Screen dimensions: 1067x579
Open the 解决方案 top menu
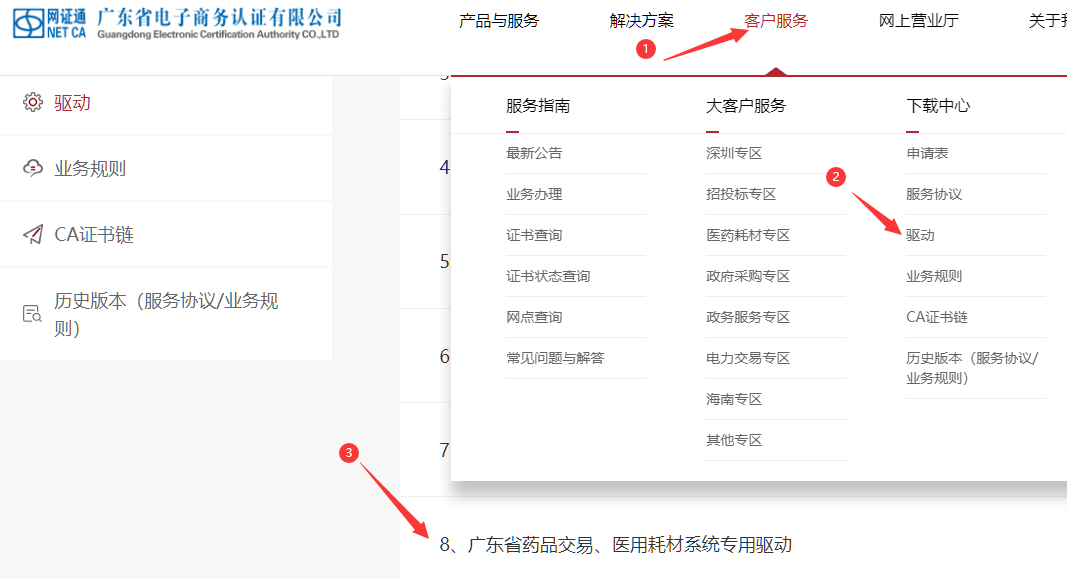pos(641,21)
